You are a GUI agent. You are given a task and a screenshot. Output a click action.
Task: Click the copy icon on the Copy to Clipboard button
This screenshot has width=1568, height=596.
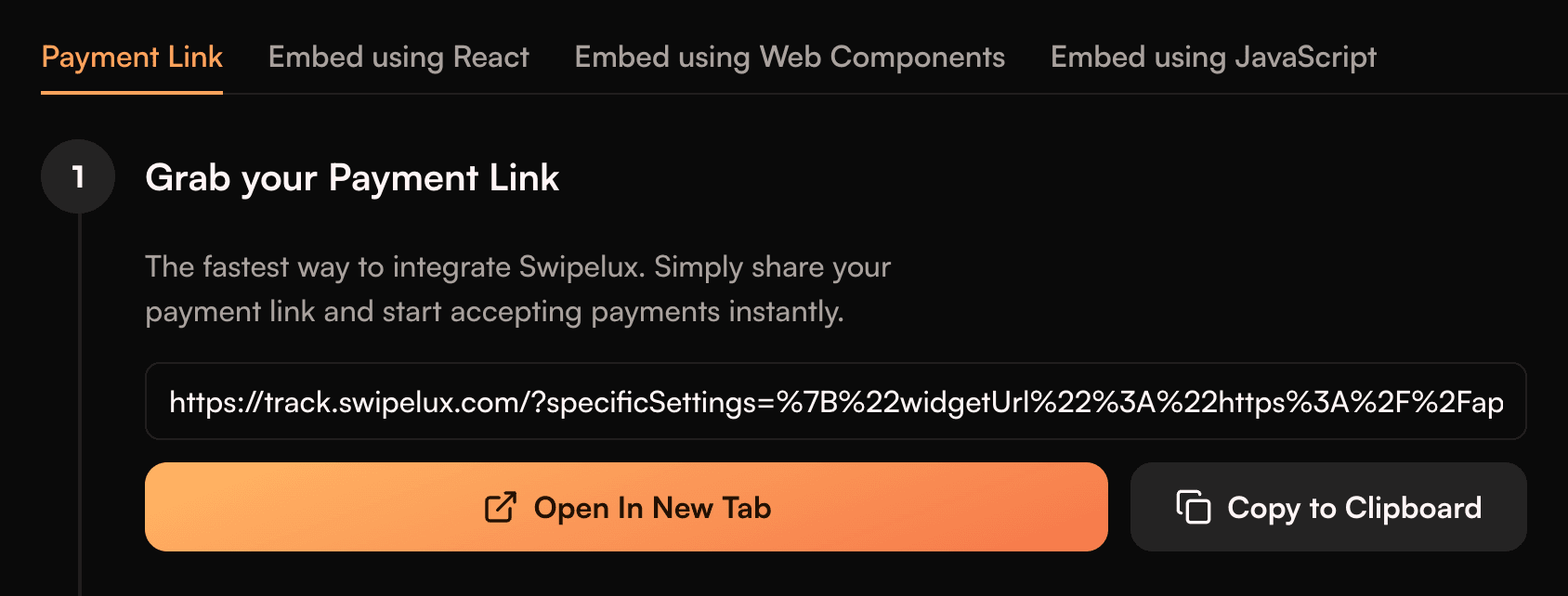coord(1196,507)
